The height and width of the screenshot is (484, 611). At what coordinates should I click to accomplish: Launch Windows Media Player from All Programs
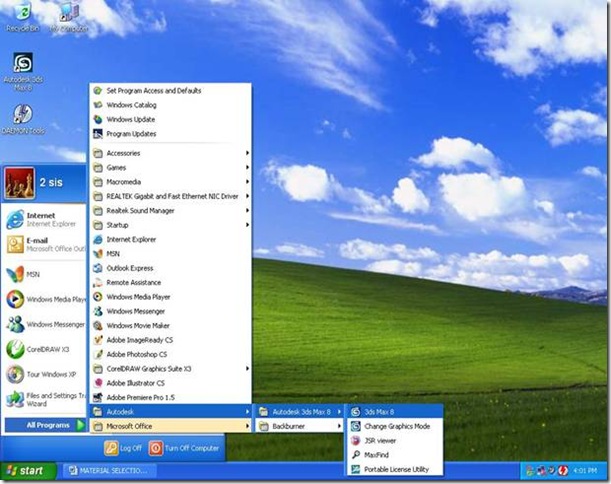pyautogui.click(x=170, y=297)
